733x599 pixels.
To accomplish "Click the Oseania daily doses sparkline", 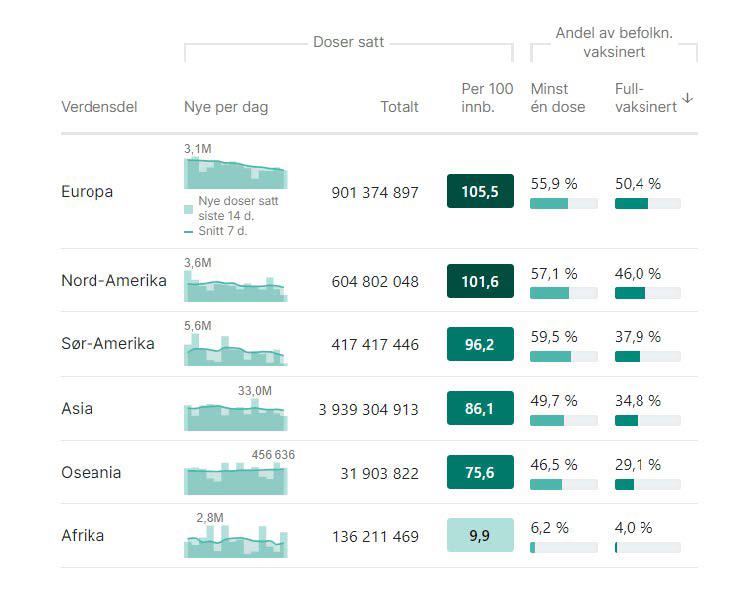I will pos(235,478).
